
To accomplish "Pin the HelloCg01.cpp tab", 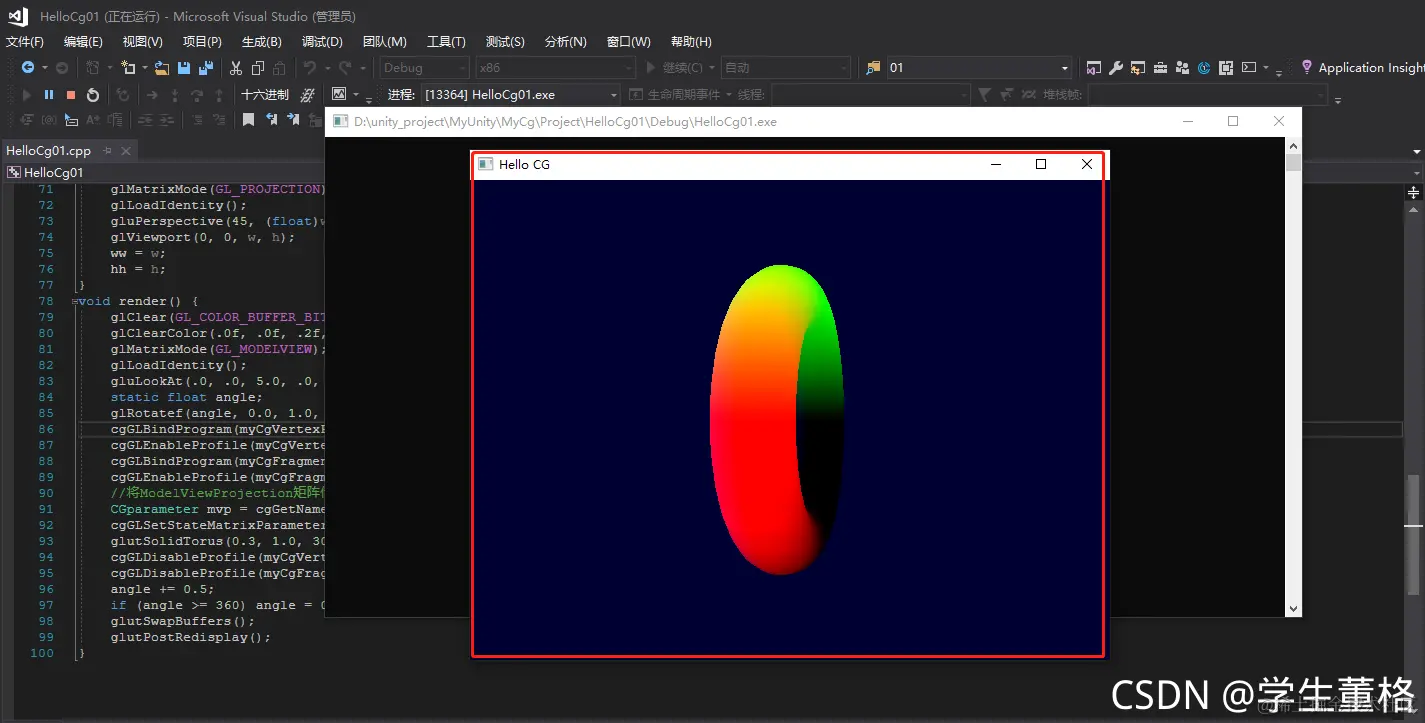I will [x=108, y=151].
